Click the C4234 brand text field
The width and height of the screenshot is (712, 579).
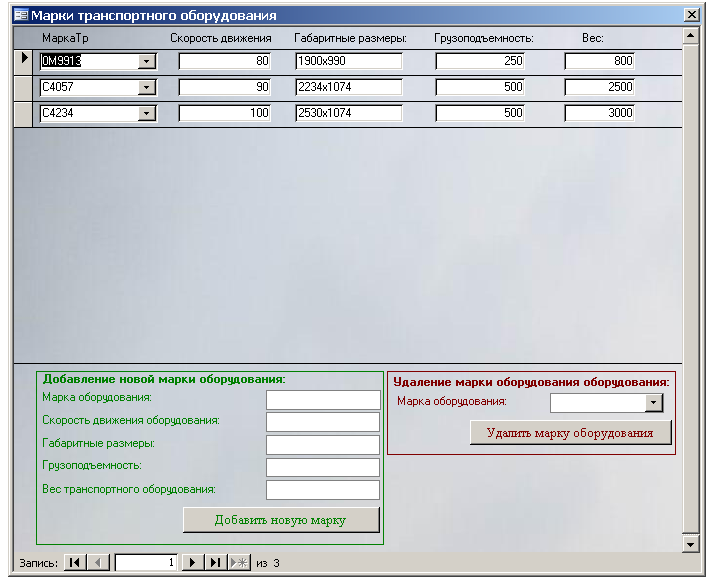pos(89,114)
